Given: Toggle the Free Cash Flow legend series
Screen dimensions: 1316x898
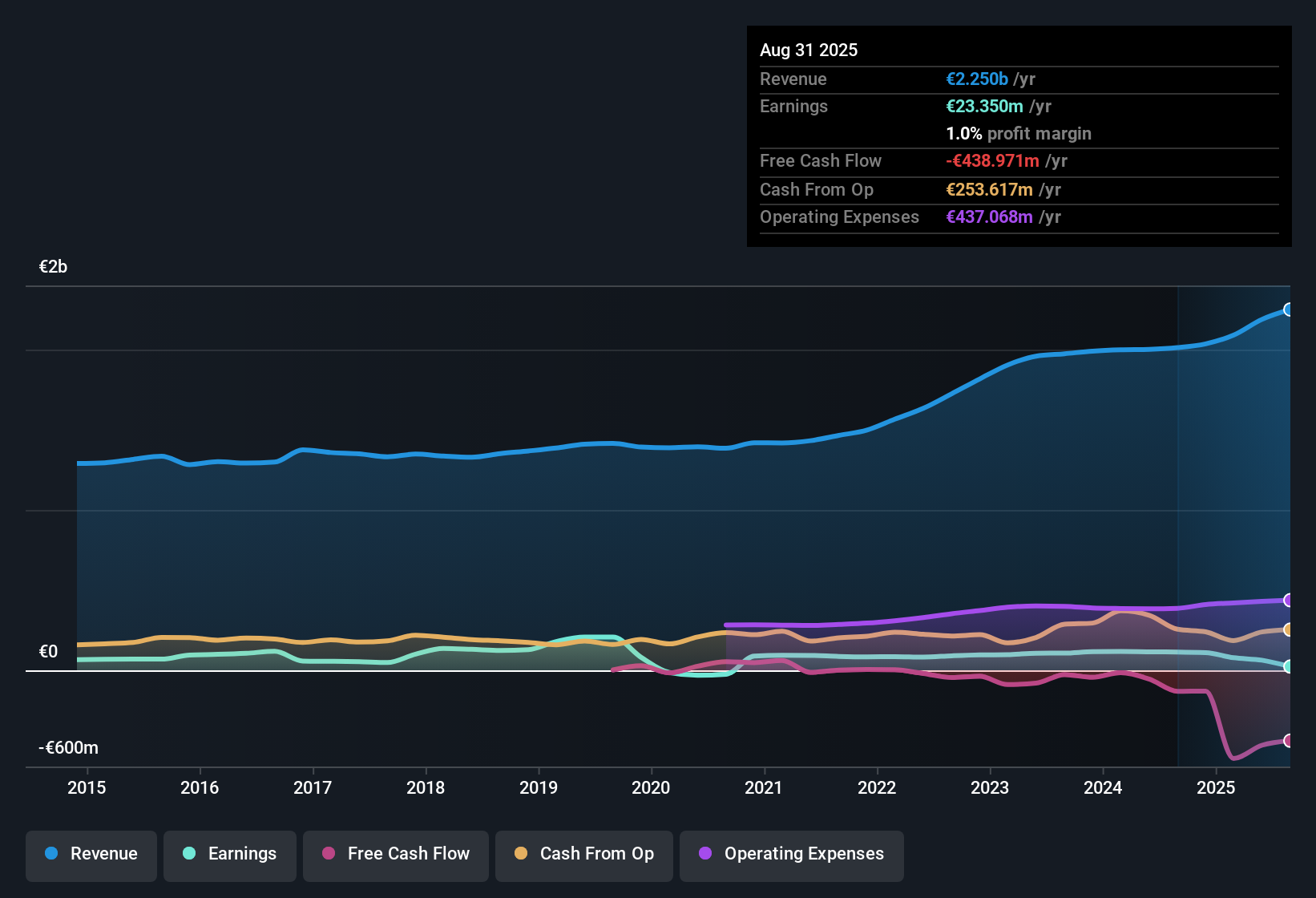Looking at the screenshot, I should coord(396,855).
